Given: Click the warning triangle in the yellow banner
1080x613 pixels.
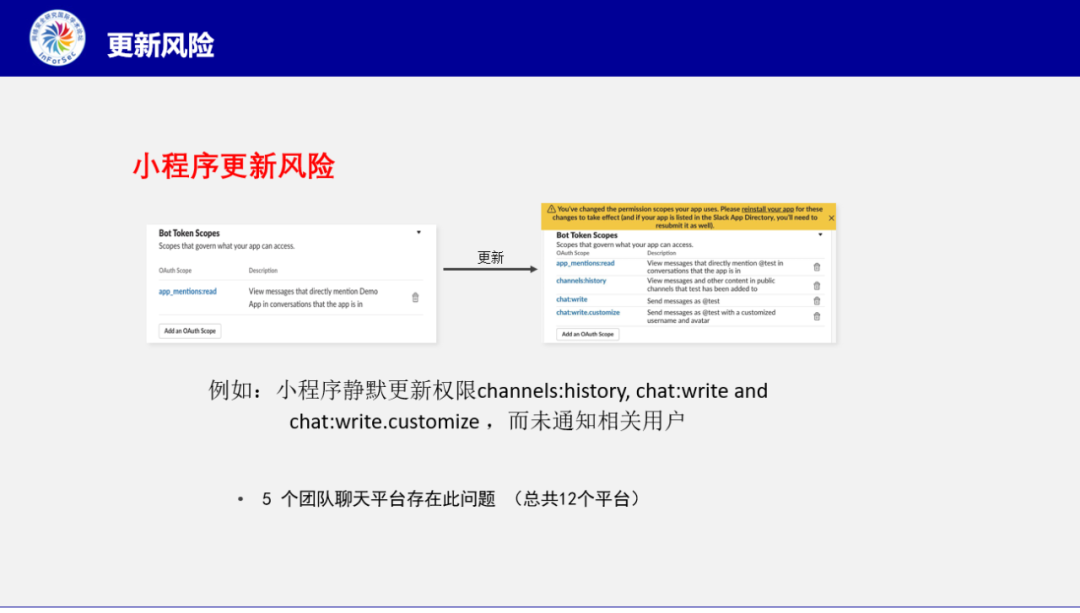Looking at the screenshot, I should click(x=551, y=208).
